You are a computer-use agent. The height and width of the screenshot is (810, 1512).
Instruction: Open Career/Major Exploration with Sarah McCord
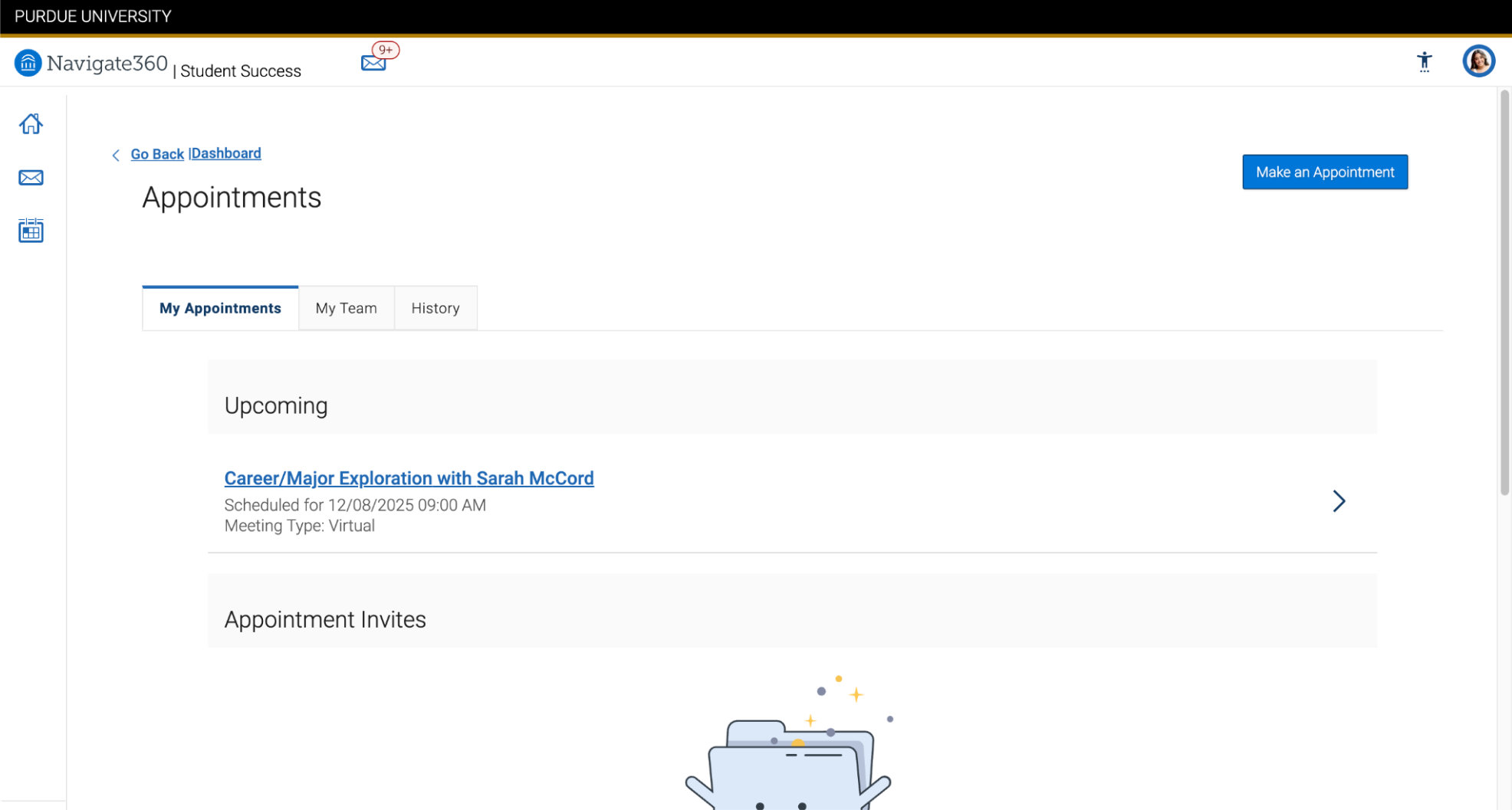pos(409,478)
